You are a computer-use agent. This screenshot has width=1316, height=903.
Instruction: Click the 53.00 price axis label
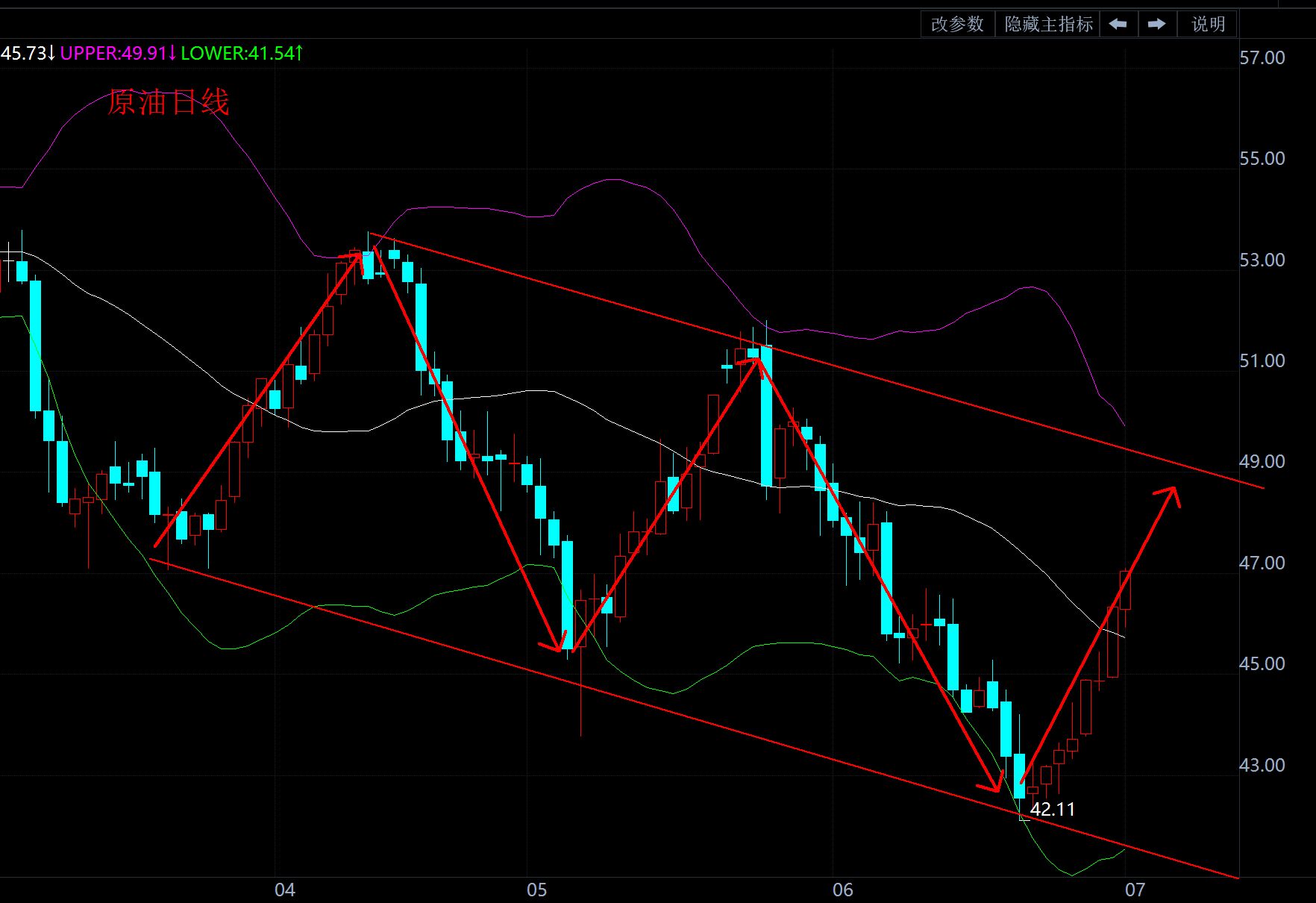point(1262,260)
